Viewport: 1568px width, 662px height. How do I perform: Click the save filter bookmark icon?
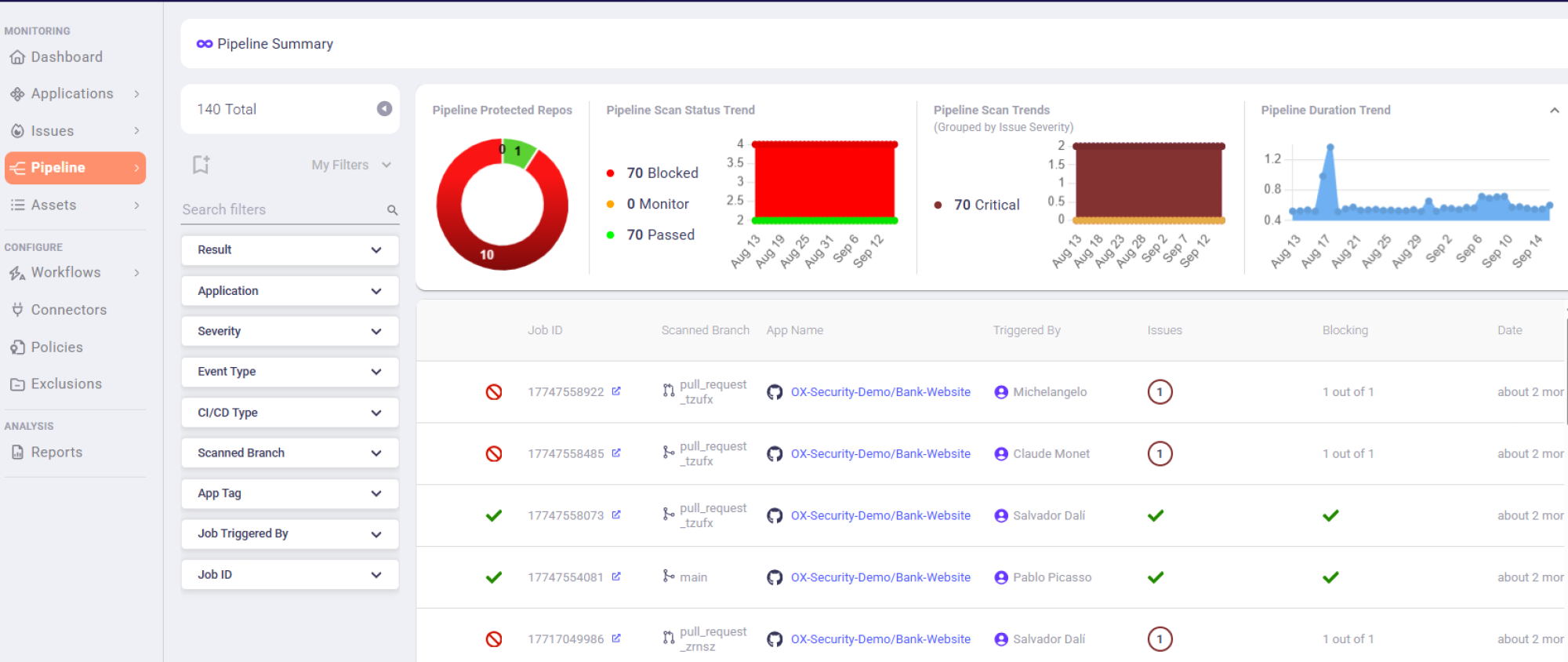pos(201,165)
